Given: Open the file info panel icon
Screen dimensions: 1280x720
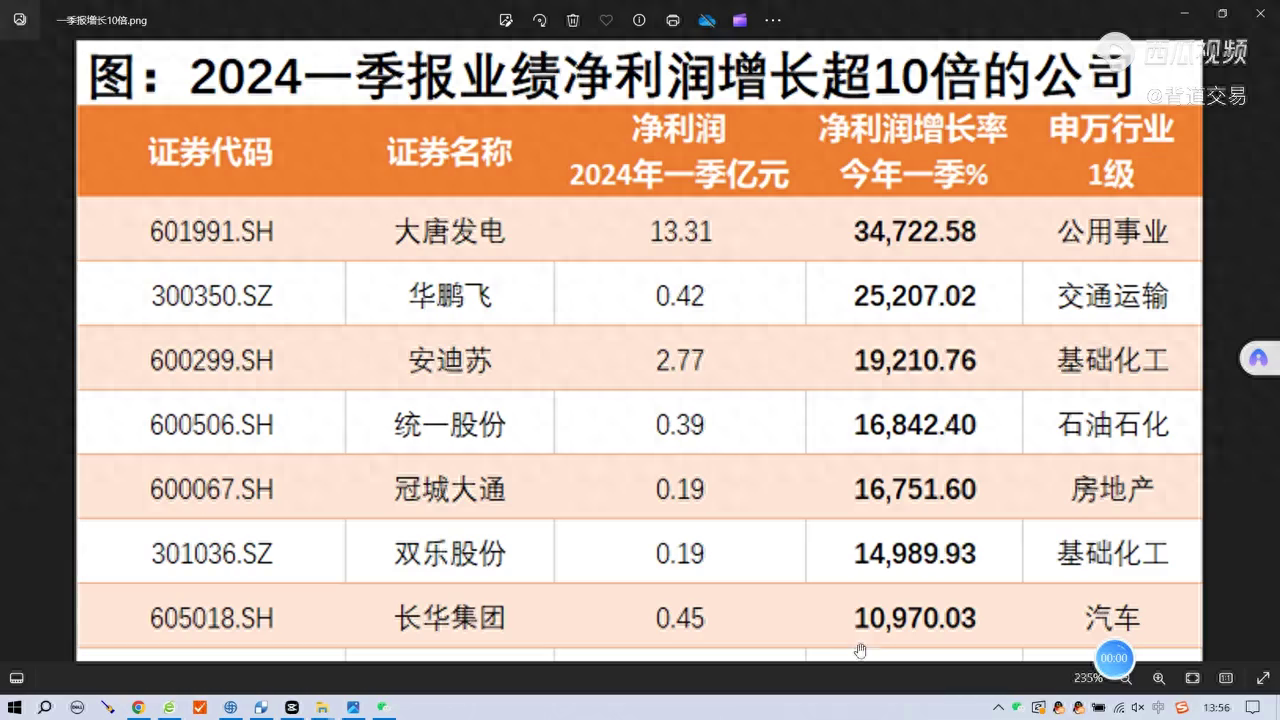Looking at the screenshot, I should click(x=639, y=20).
